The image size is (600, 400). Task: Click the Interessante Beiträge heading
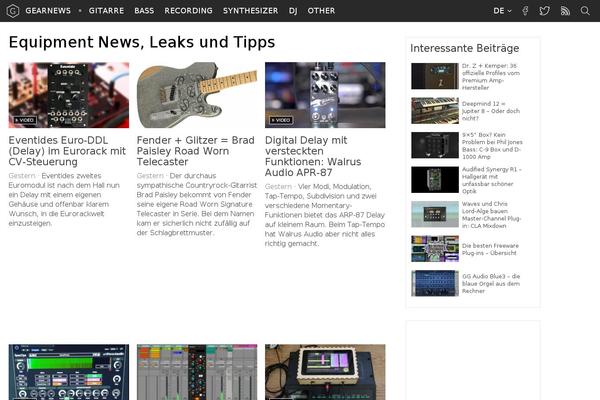[x=465, y=48]
